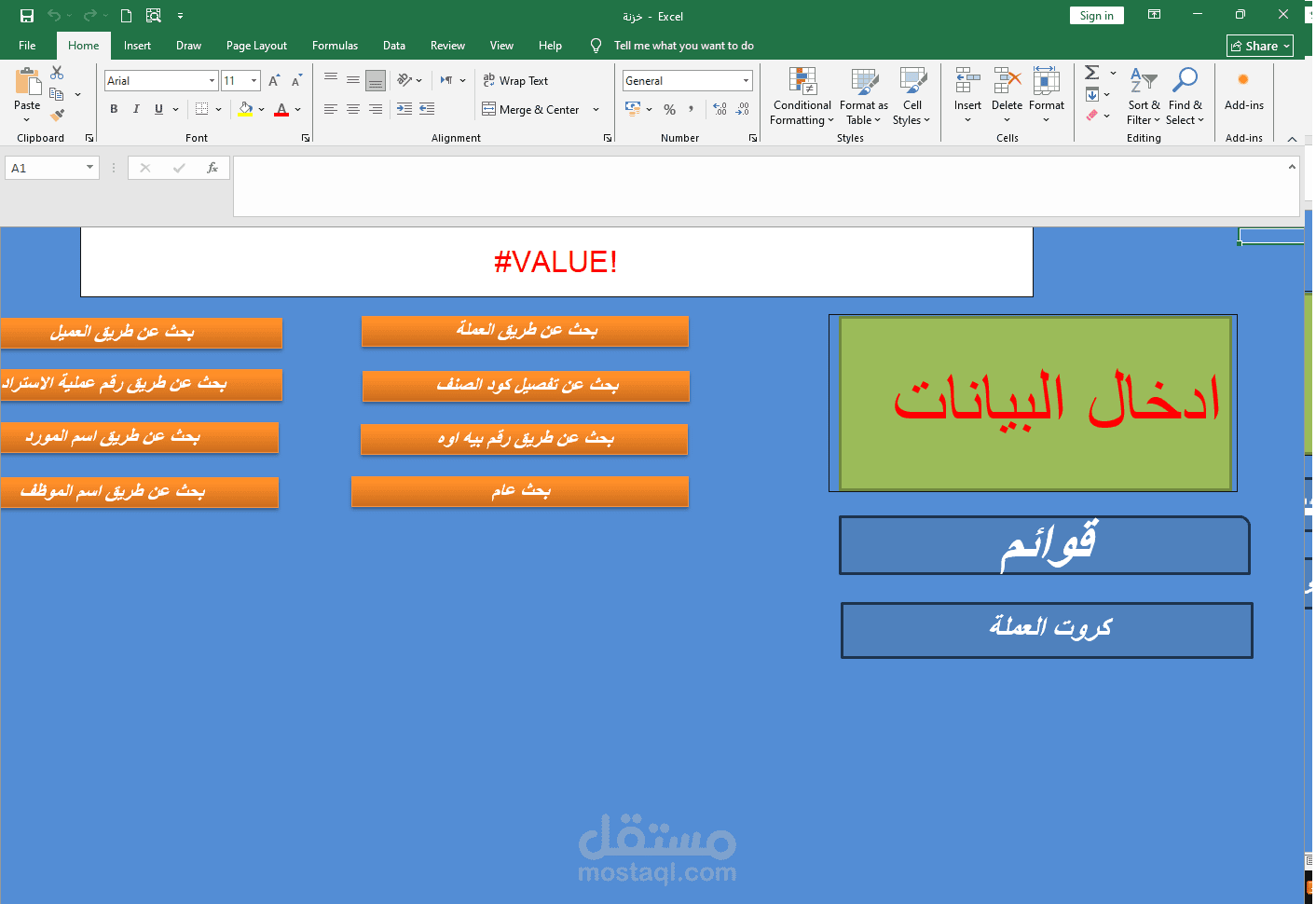Open Cell Styles gallery
This screenshot has height=904, width=1316.
point(912,97)
